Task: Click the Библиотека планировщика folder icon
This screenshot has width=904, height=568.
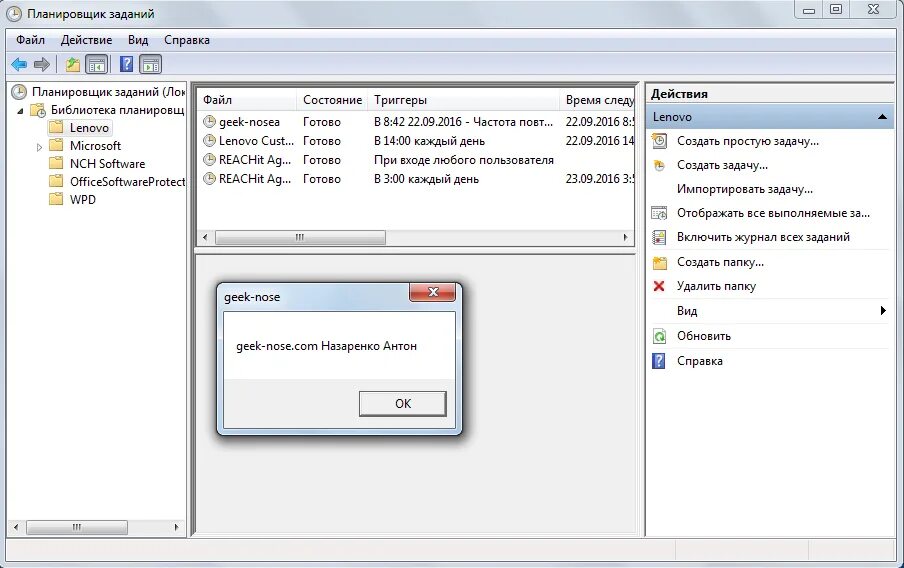Action: click(x=38, y=110)
